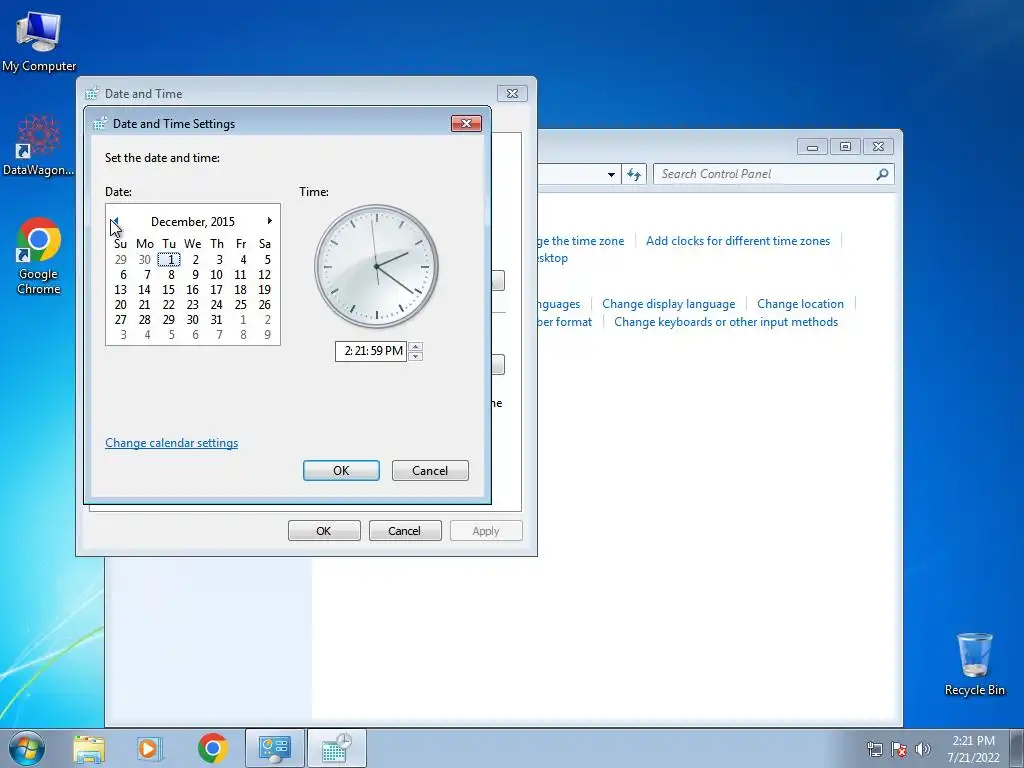Click the search magnifier in Control Panel
Image resolution: width=1024 pixels, height=768 pixels.
882,174
